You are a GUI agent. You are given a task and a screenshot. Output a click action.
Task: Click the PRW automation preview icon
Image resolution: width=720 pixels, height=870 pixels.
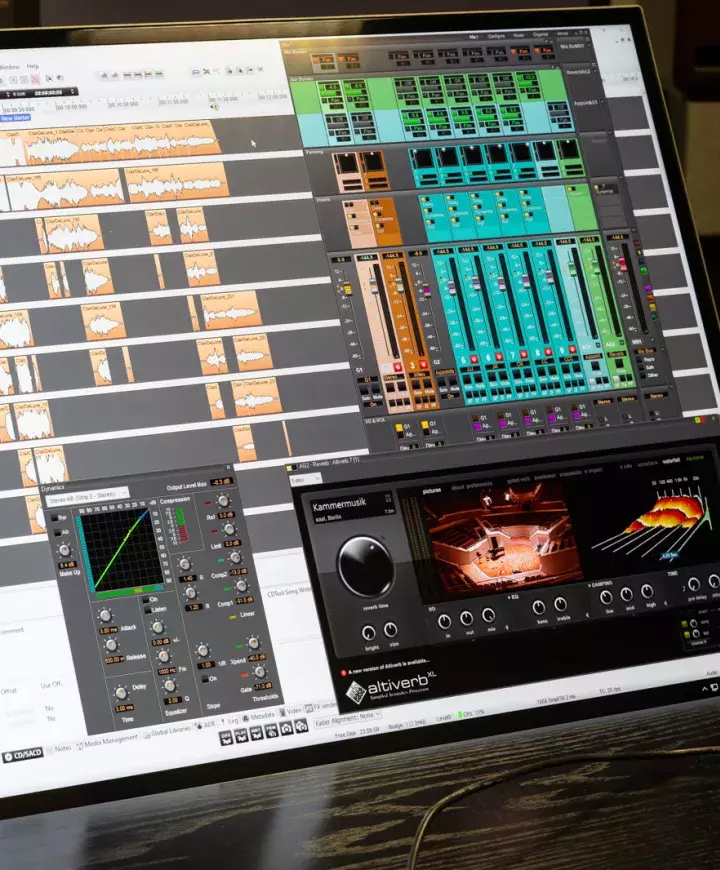(x=271, y=730)
